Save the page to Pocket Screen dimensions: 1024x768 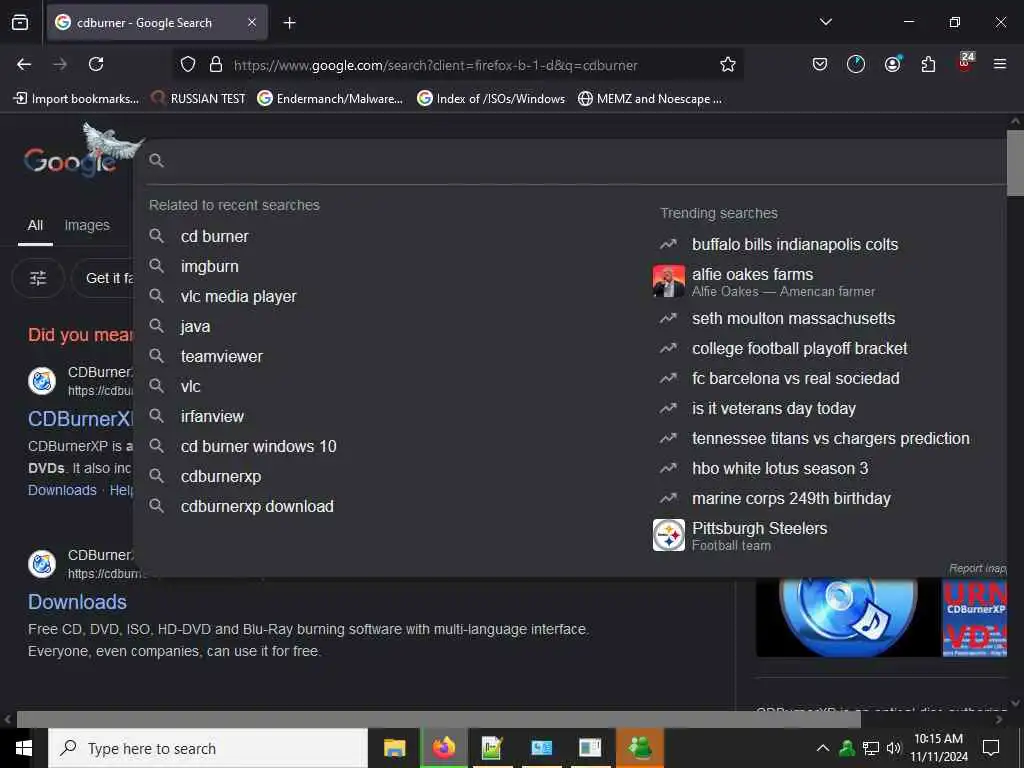tap(820, 64)
